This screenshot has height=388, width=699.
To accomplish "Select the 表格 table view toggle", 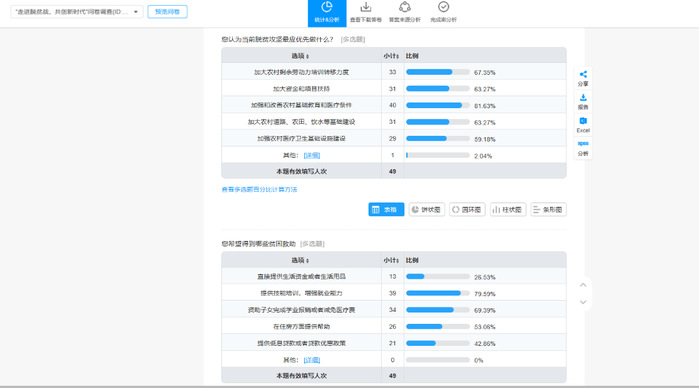I will click(386, 210).
